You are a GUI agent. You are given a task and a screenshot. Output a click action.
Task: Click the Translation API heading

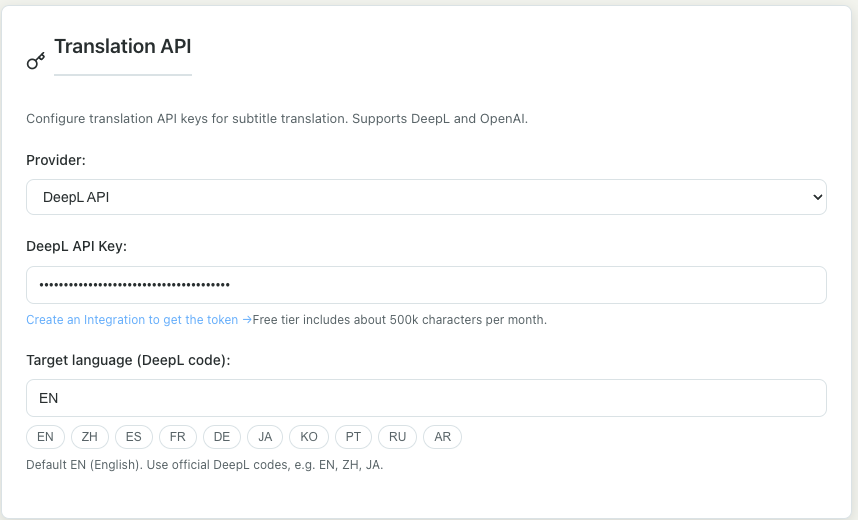click(122, 46)
